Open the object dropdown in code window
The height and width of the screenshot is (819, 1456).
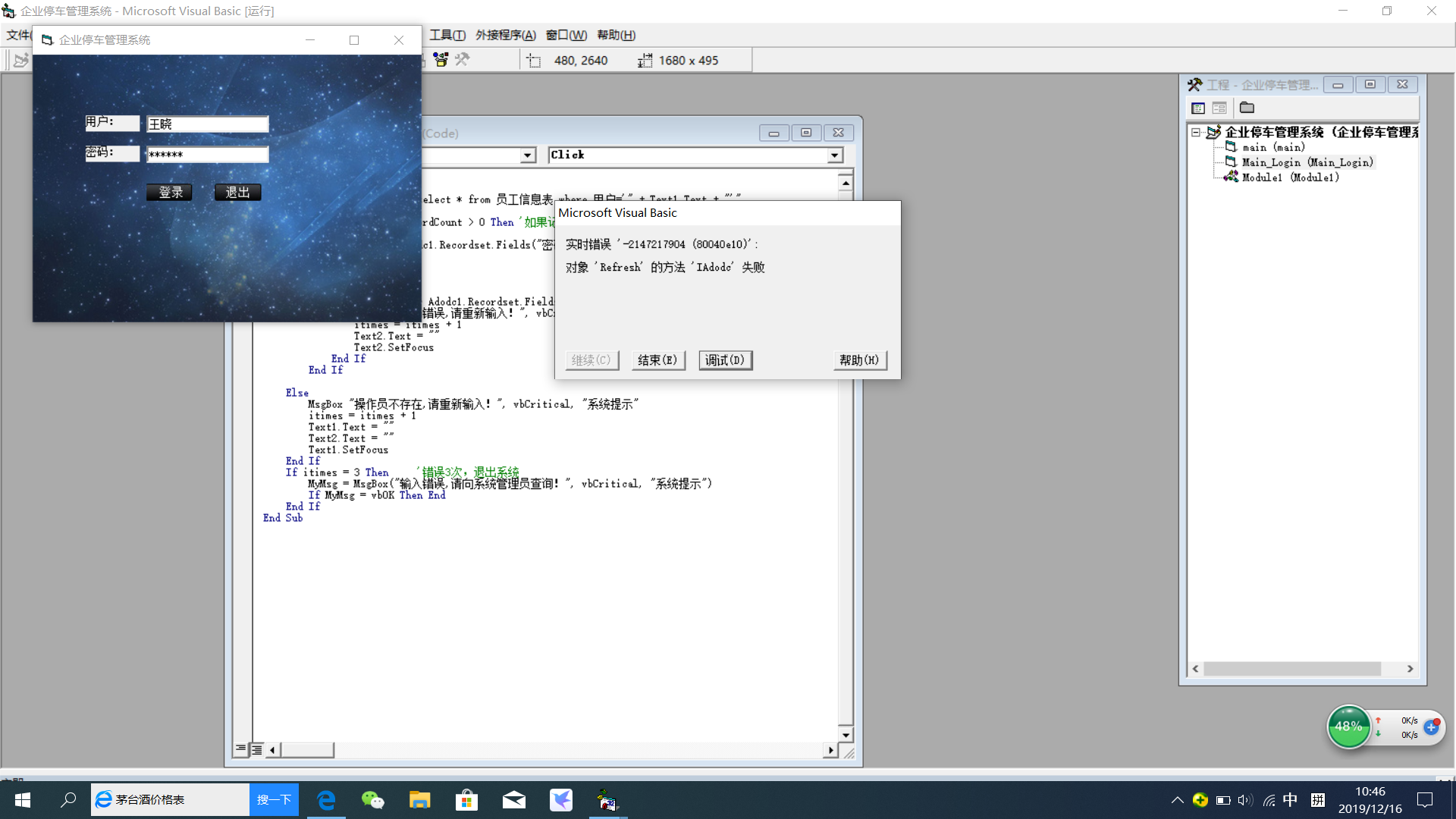(528, 155)
